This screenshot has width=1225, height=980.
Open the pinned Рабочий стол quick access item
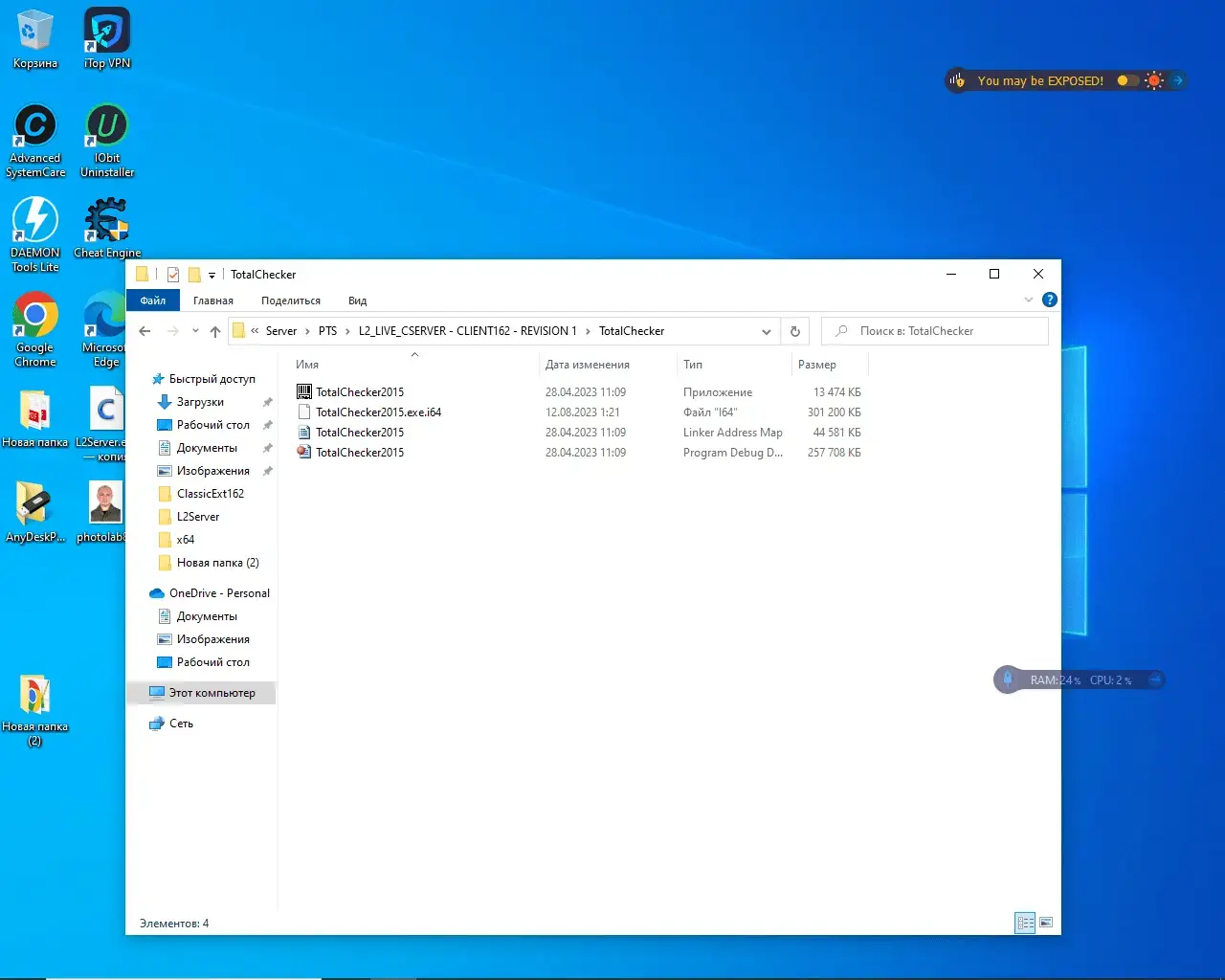(212, 425)
